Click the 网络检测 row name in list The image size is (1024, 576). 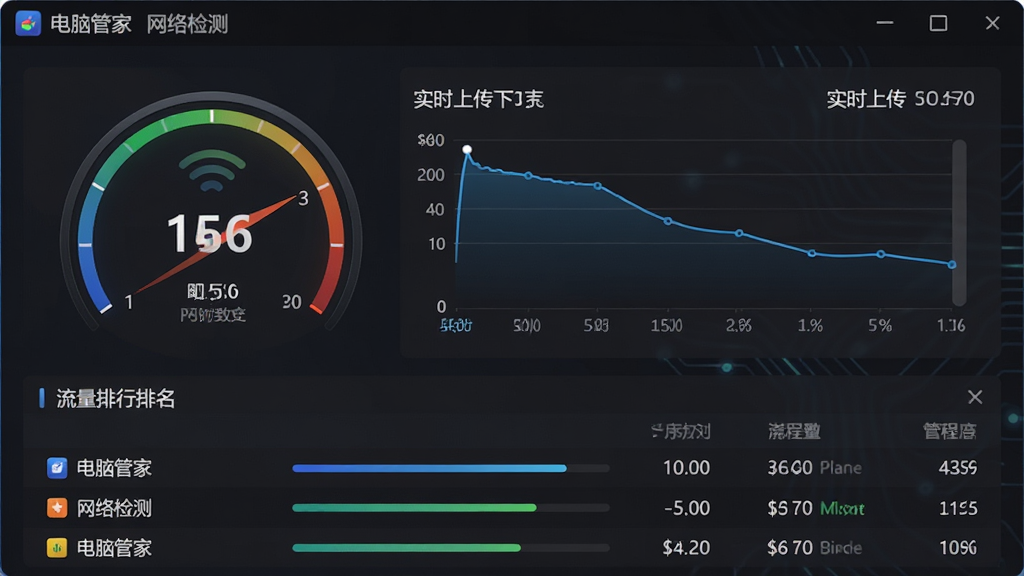[x=114, y=508]
